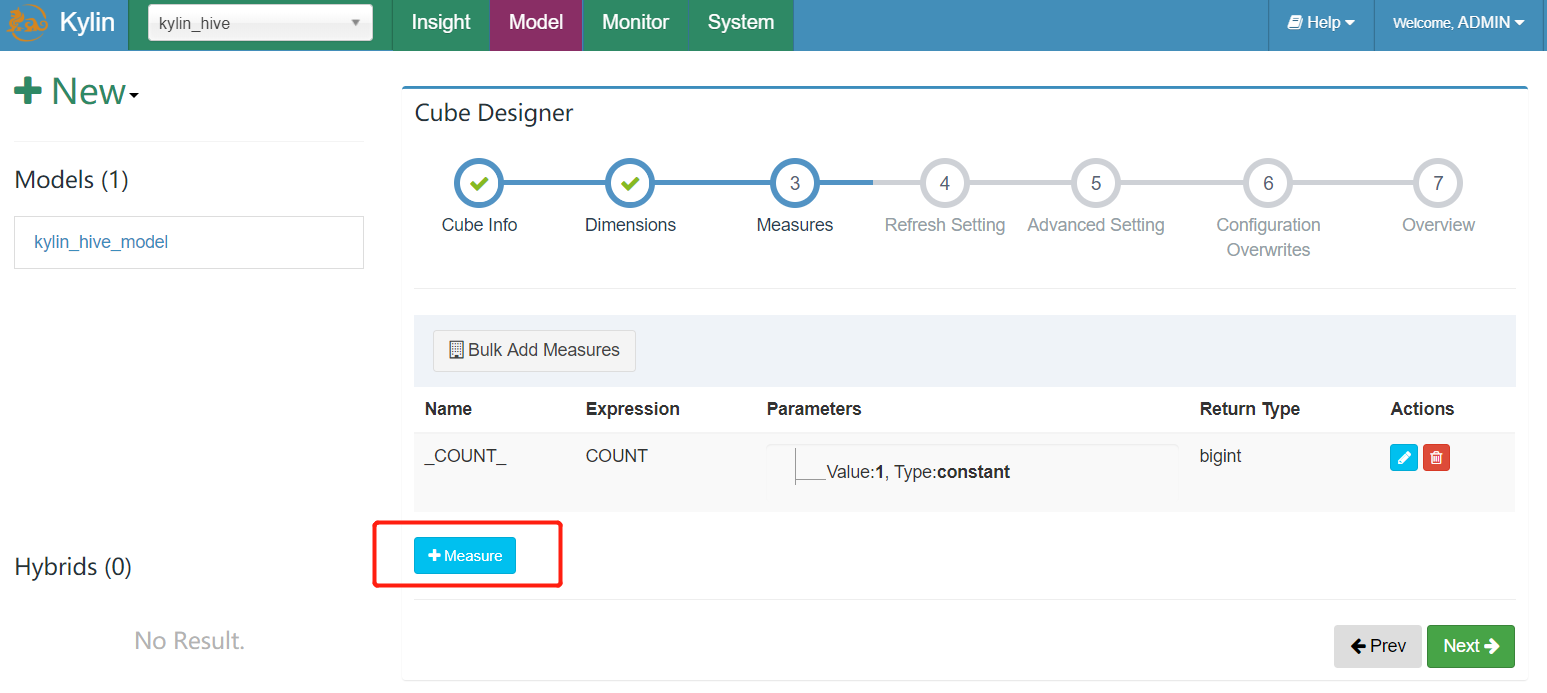Image resolution: width=1547 pixels, height=693 pixels.
Task: Click the Hybrids (0) heading
Action: 73,567
